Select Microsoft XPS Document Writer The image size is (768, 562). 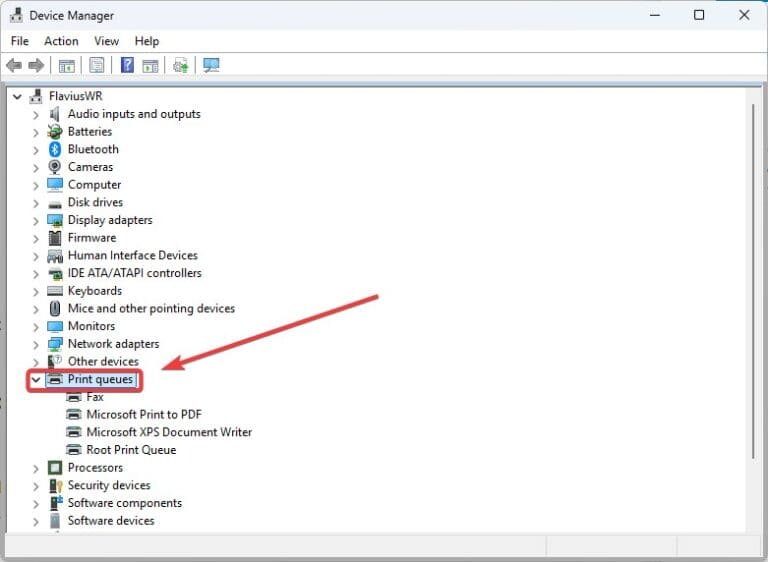(x=169, y=432)
